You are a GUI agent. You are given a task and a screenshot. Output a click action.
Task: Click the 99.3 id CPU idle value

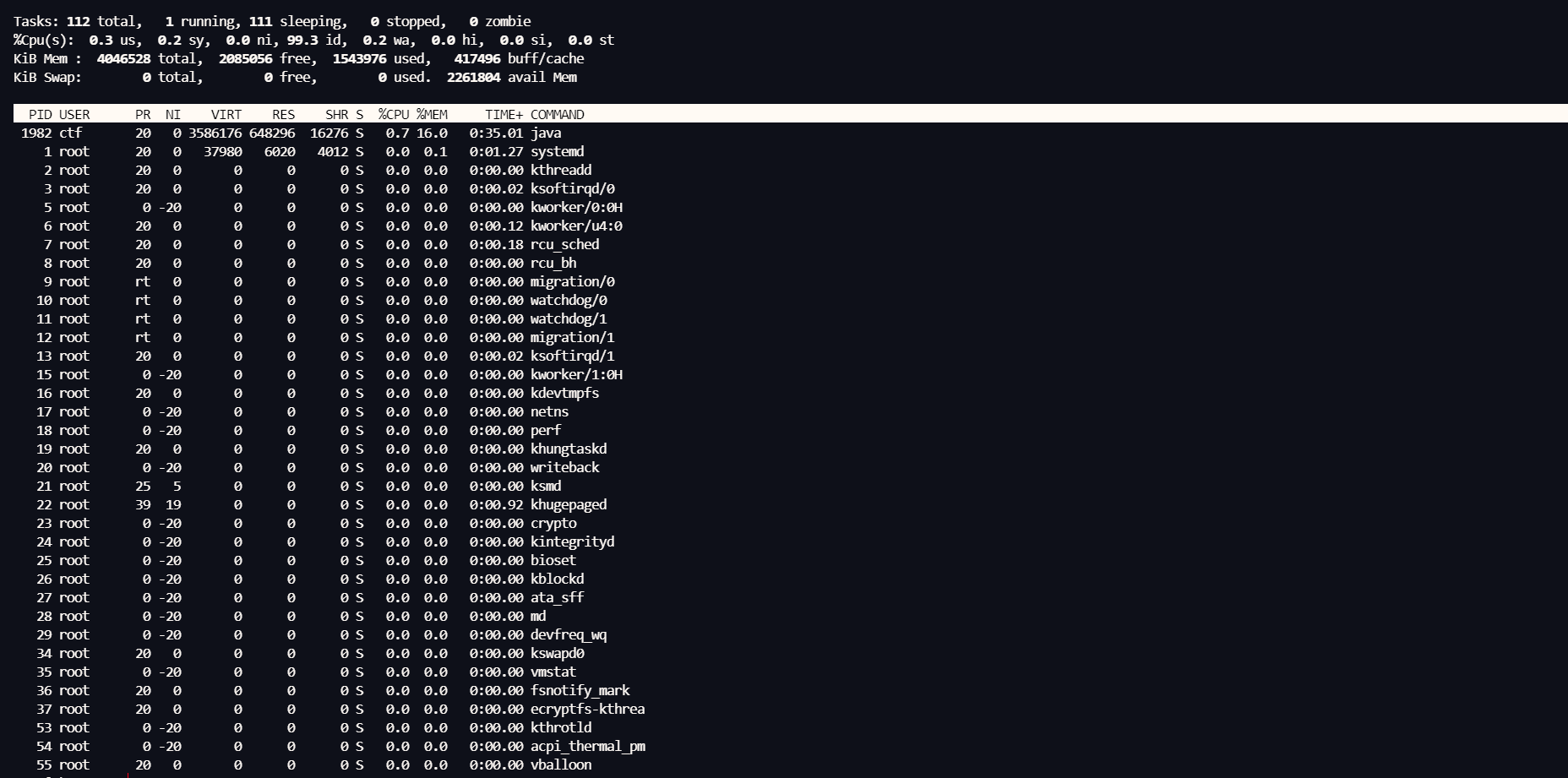point(302,40)
